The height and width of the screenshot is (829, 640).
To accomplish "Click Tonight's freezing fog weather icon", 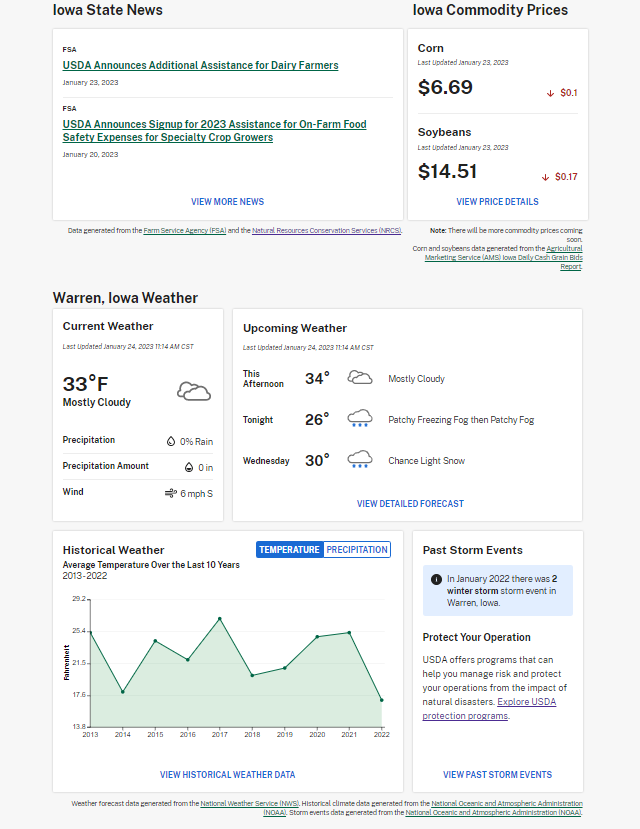I will [x=360, y=420].
